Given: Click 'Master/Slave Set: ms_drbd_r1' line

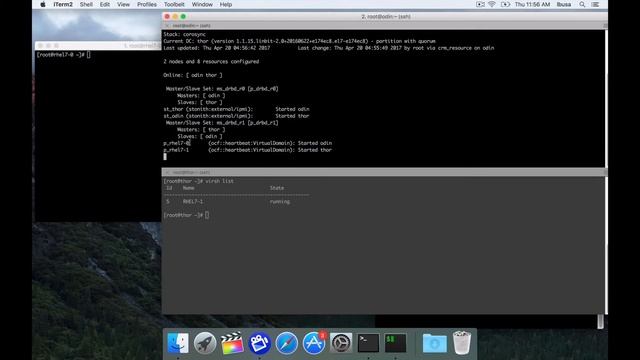Looking at the screenshot, I should coord(222,123).
